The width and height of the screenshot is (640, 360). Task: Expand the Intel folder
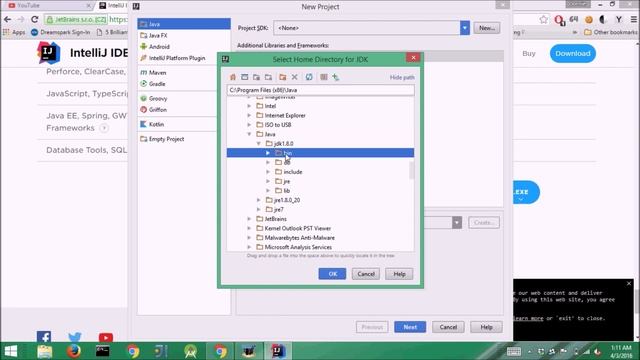click(x=249, y=106)
